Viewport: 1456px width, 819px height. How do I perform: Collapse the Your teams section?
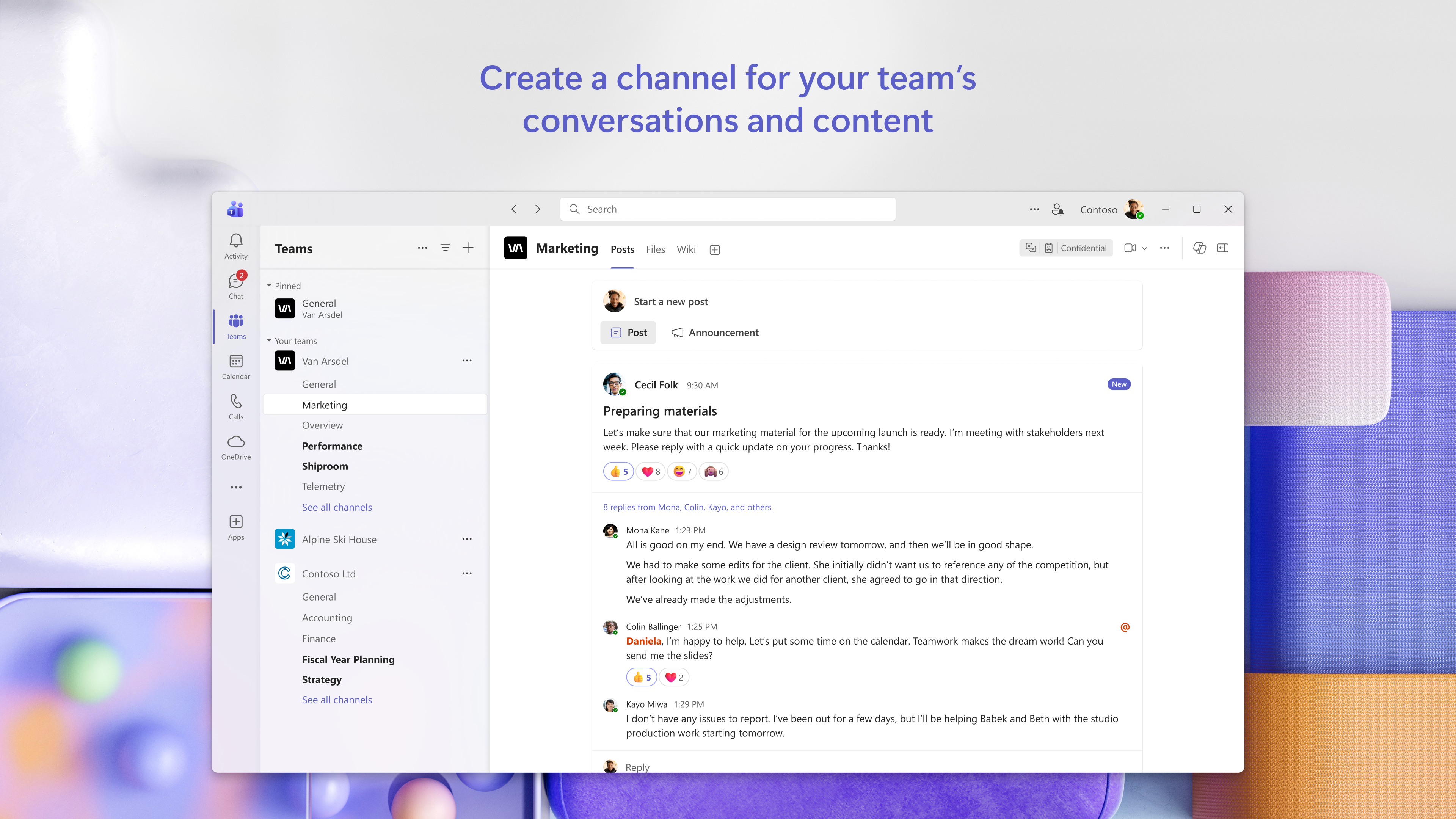coord(270,341)
